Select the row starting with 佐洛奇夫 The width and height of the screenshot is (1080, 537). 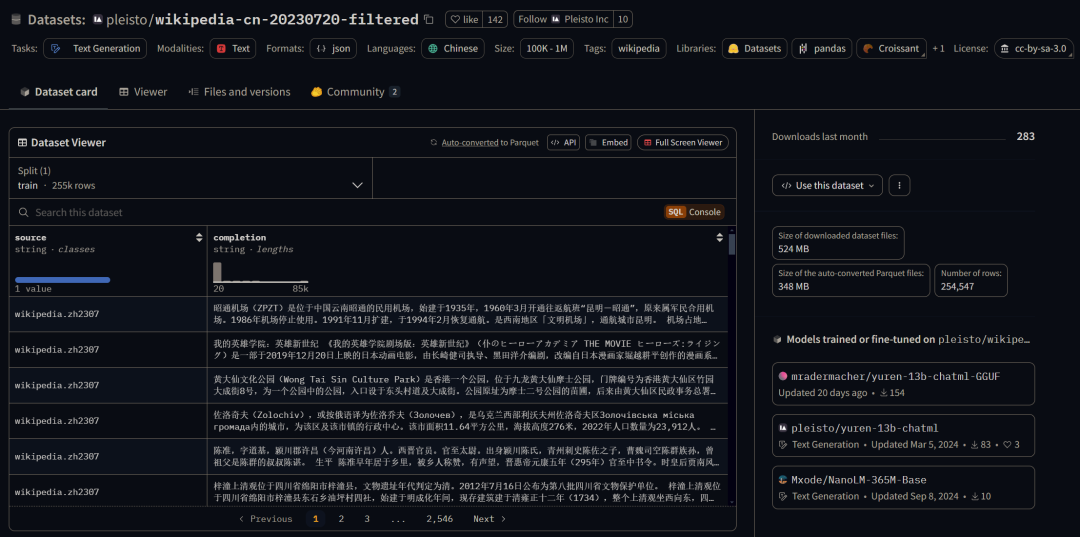click(368, 421)
